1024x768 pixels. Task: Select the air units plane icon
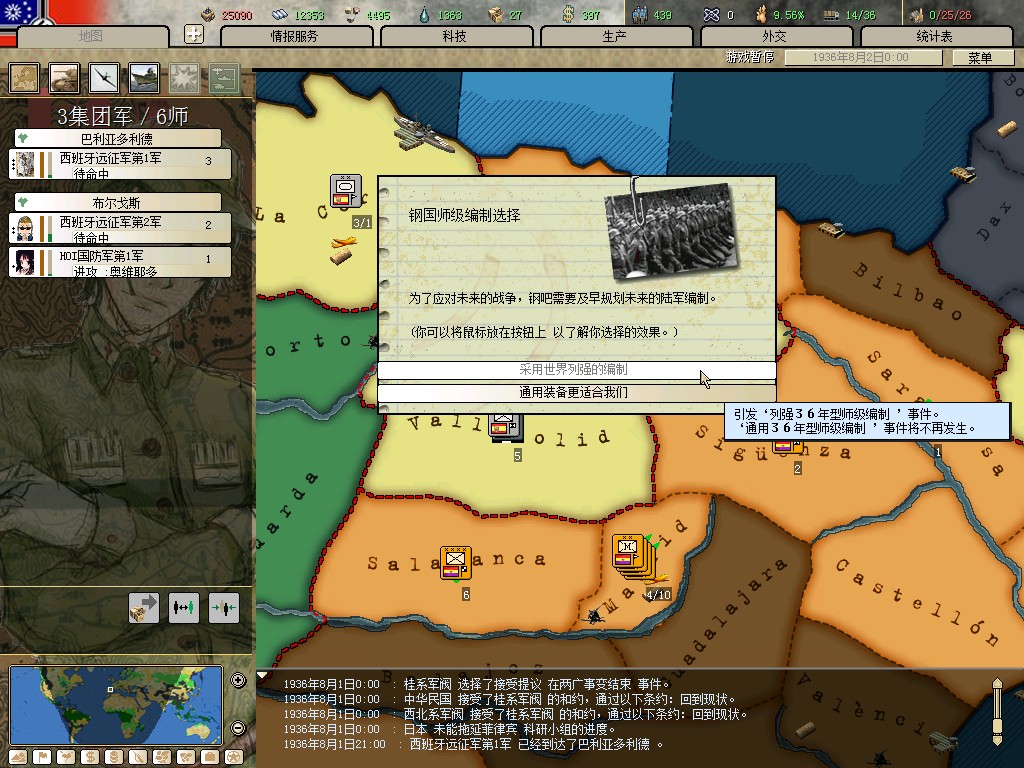104,77
